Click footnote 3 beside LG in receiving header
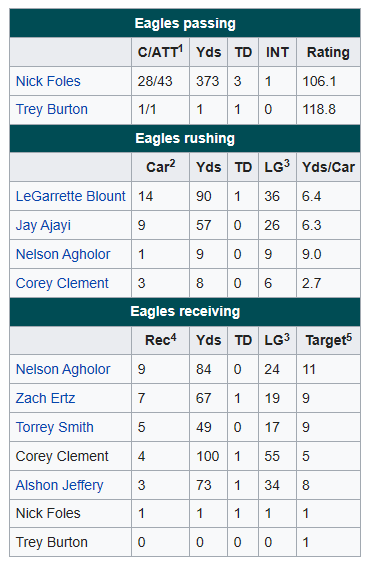 287,337
